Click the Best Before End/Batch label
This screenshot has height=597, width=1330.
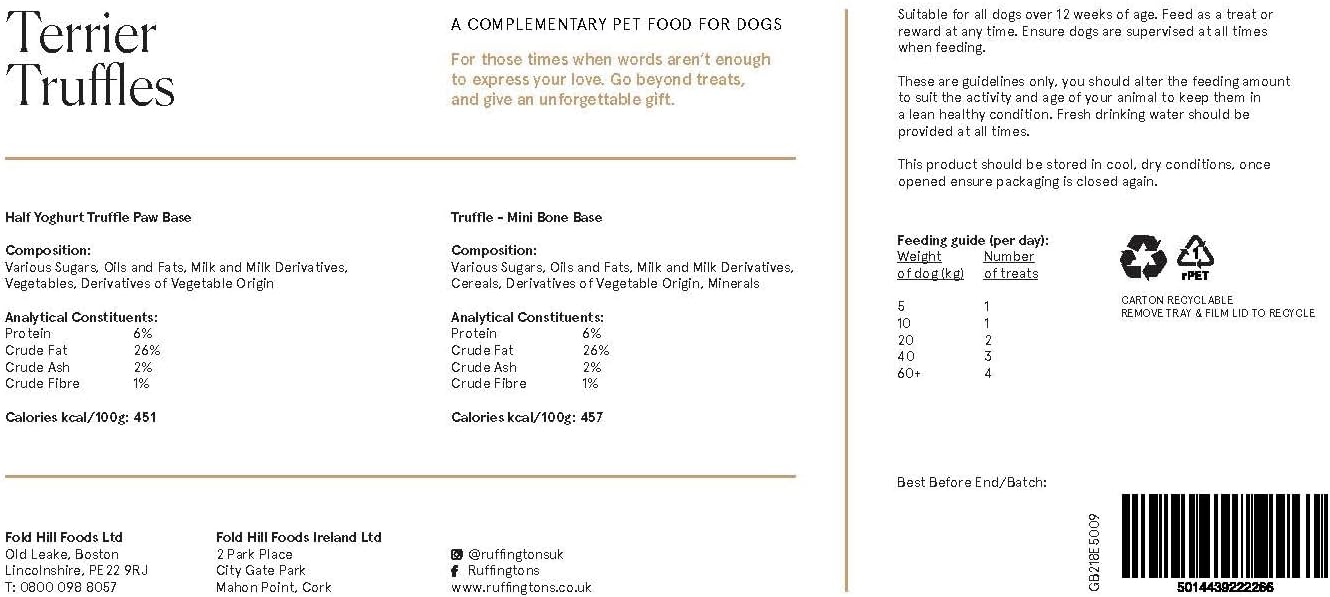pyautogui.click(x=971, y=482)
